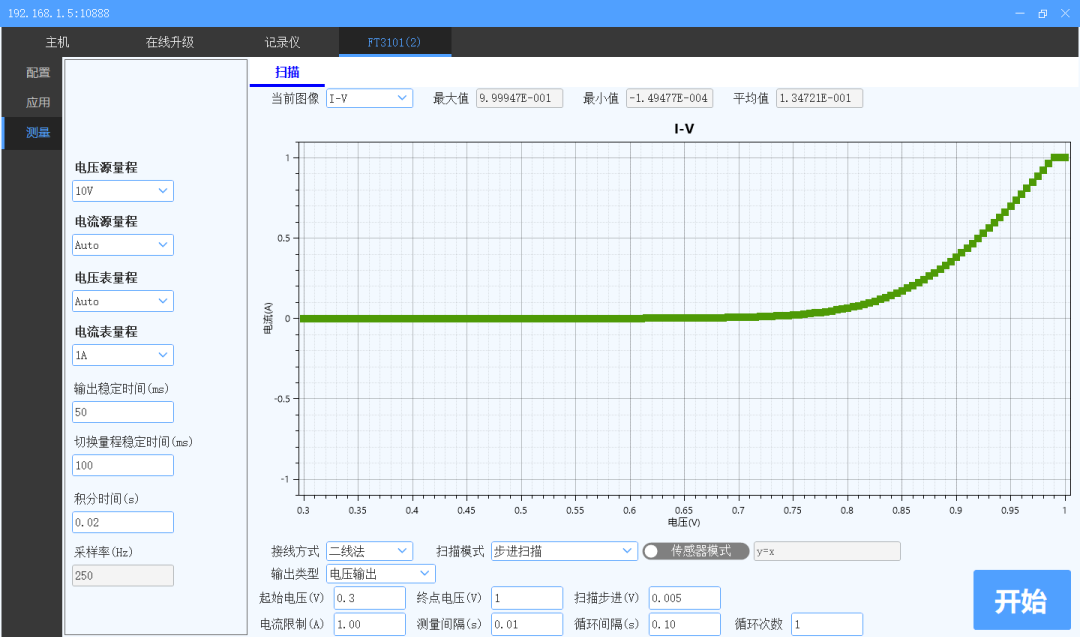The height and width of the screenshot is (637, 1080).
Task: Click the 最小值 value -1.49477E-004
Action: (669, 98)
